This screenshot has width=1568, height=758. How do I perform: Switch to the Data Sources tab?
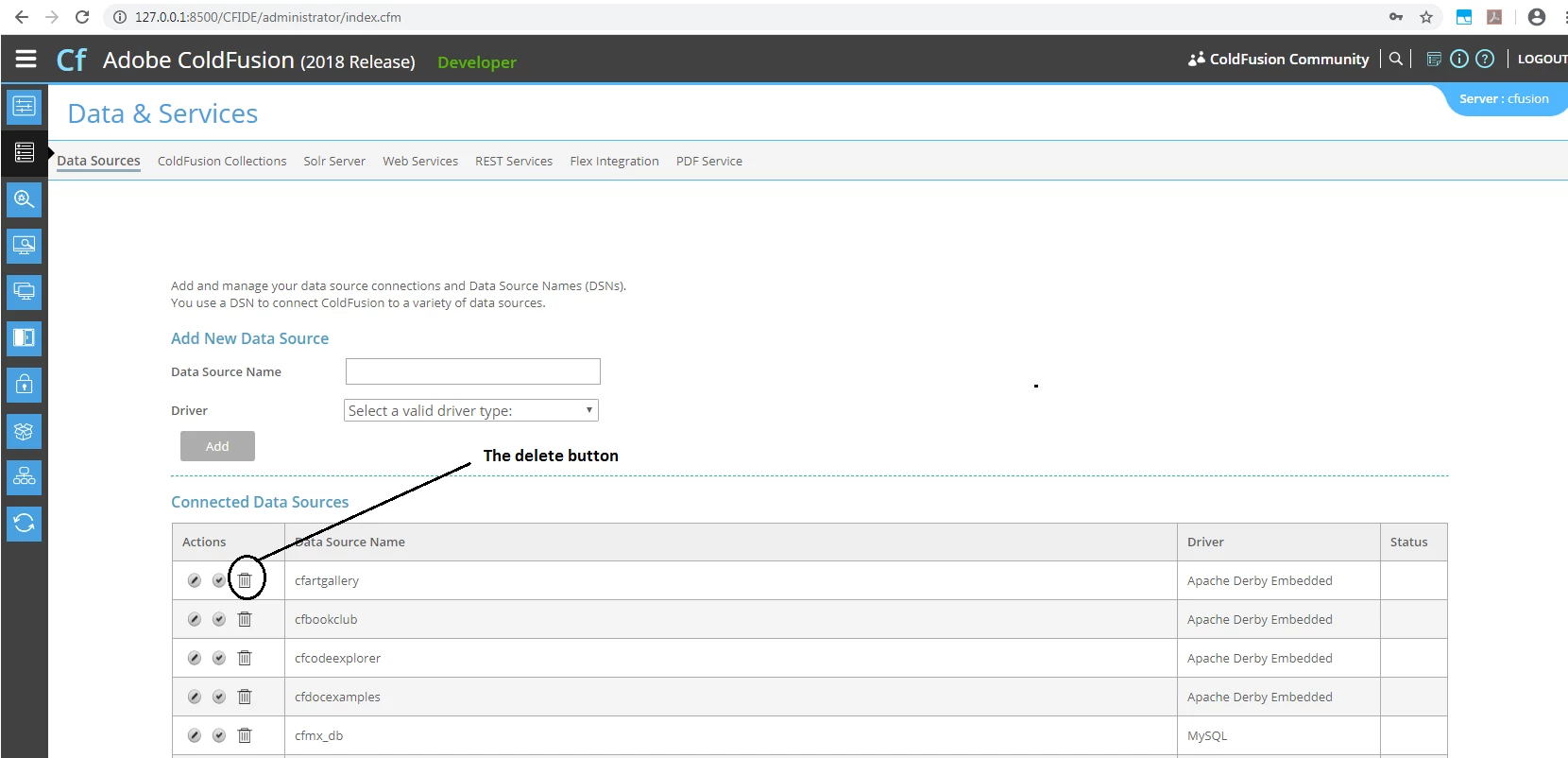(x=98, y=161)
